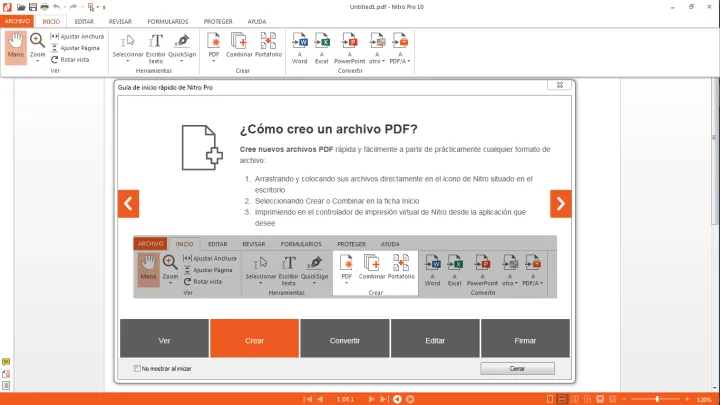Enable 'No mostrar al iniciar' checkbox
This screenshot has width=720, height=405.
[x=137, y=368]
